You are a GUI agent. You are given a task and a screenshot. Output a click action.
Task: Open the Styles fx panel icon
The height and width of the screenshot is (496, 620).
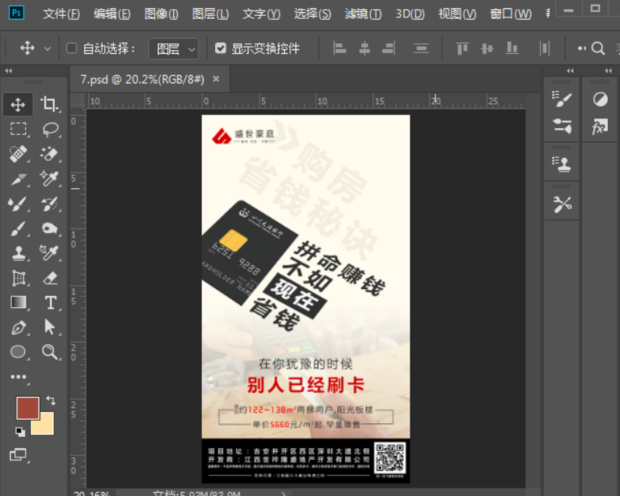pyautogui.click(x=600, y=127)
